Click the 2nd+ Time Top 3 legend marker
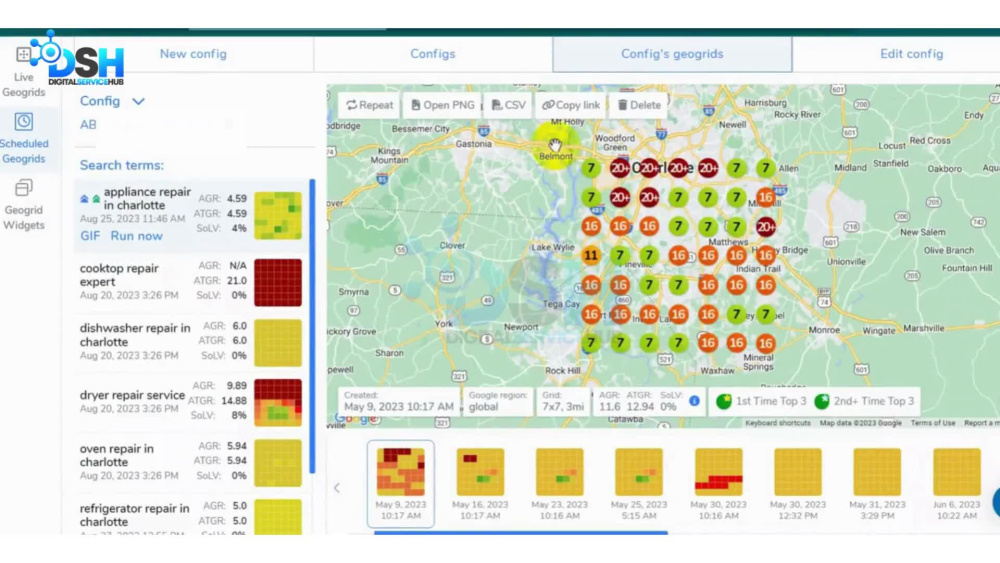 821,401
